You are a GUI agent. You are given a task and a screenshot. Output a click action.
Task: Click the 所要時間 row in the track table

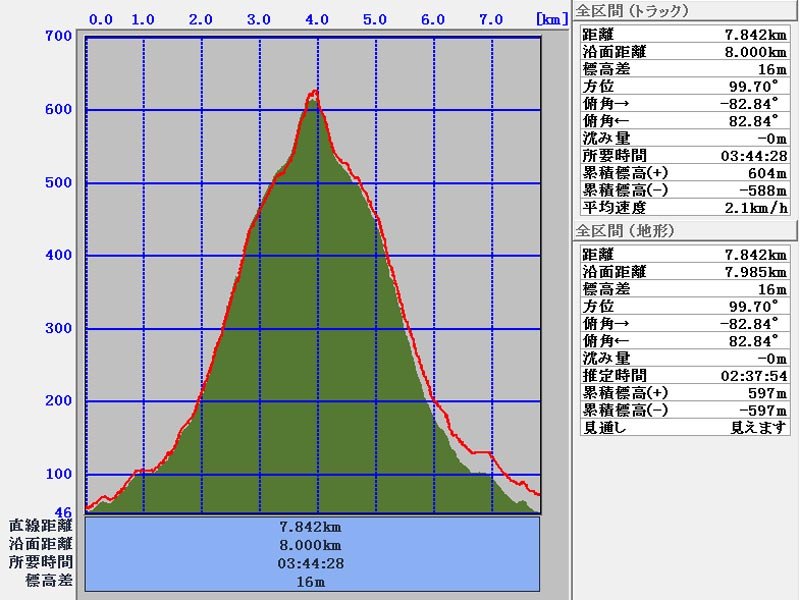tap(684, 155)
